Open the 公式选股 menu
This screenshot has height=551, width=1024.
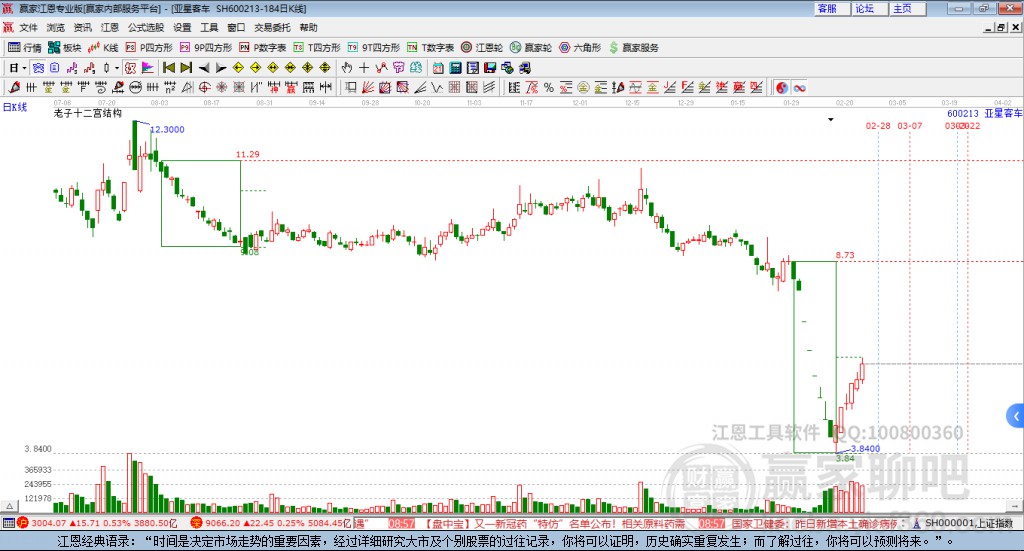146,27
